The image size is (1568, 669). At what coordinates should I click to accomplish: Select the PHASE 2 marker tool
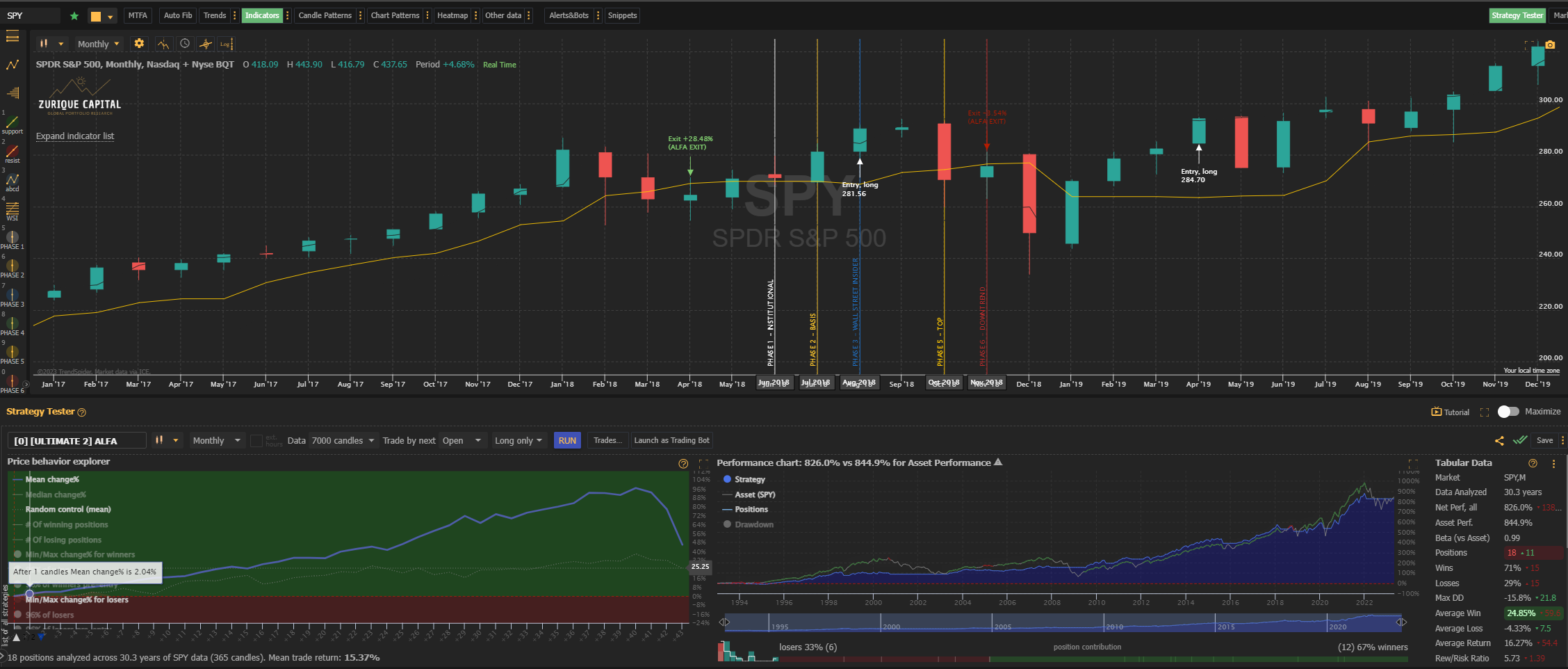click(x=13, y=269)
